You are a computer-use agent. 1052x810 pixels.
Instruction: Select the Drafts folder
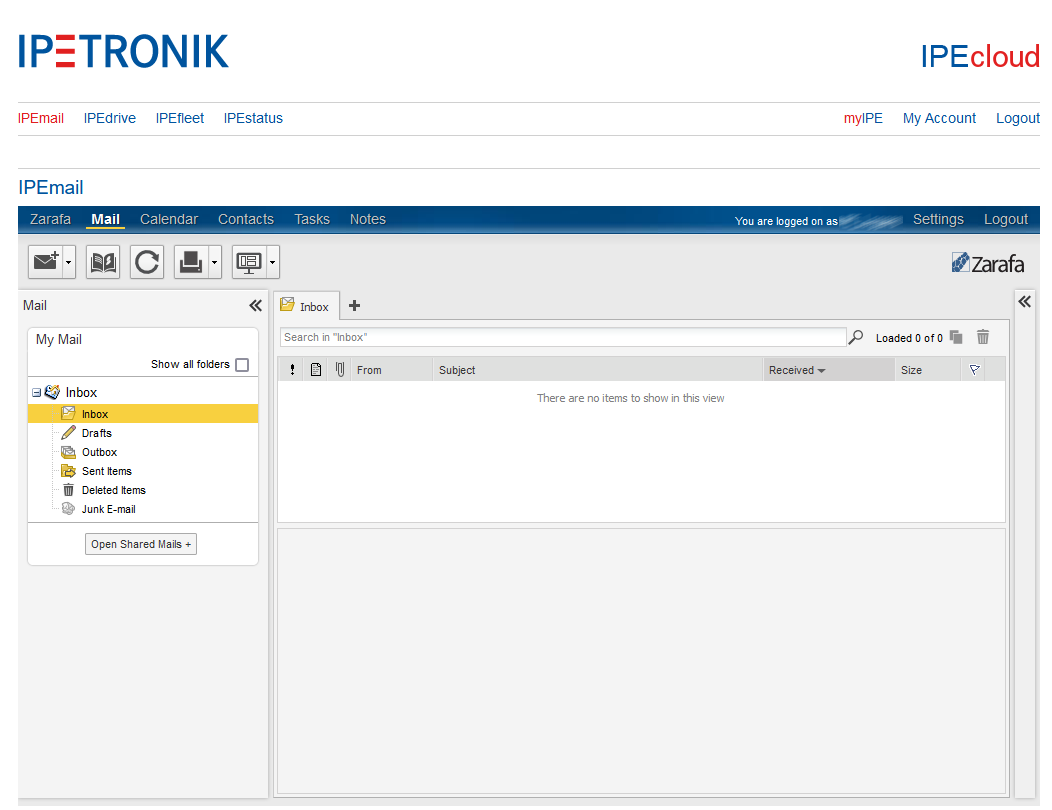click(97, 433)
